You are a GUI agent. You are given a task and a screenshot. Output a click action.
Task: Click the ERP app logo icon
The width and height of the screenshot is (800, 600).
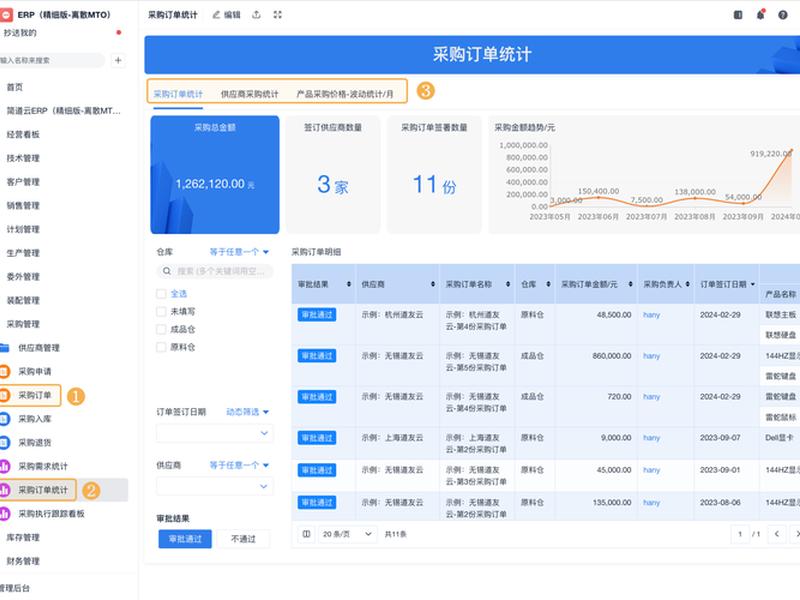[x=6, y=15]
